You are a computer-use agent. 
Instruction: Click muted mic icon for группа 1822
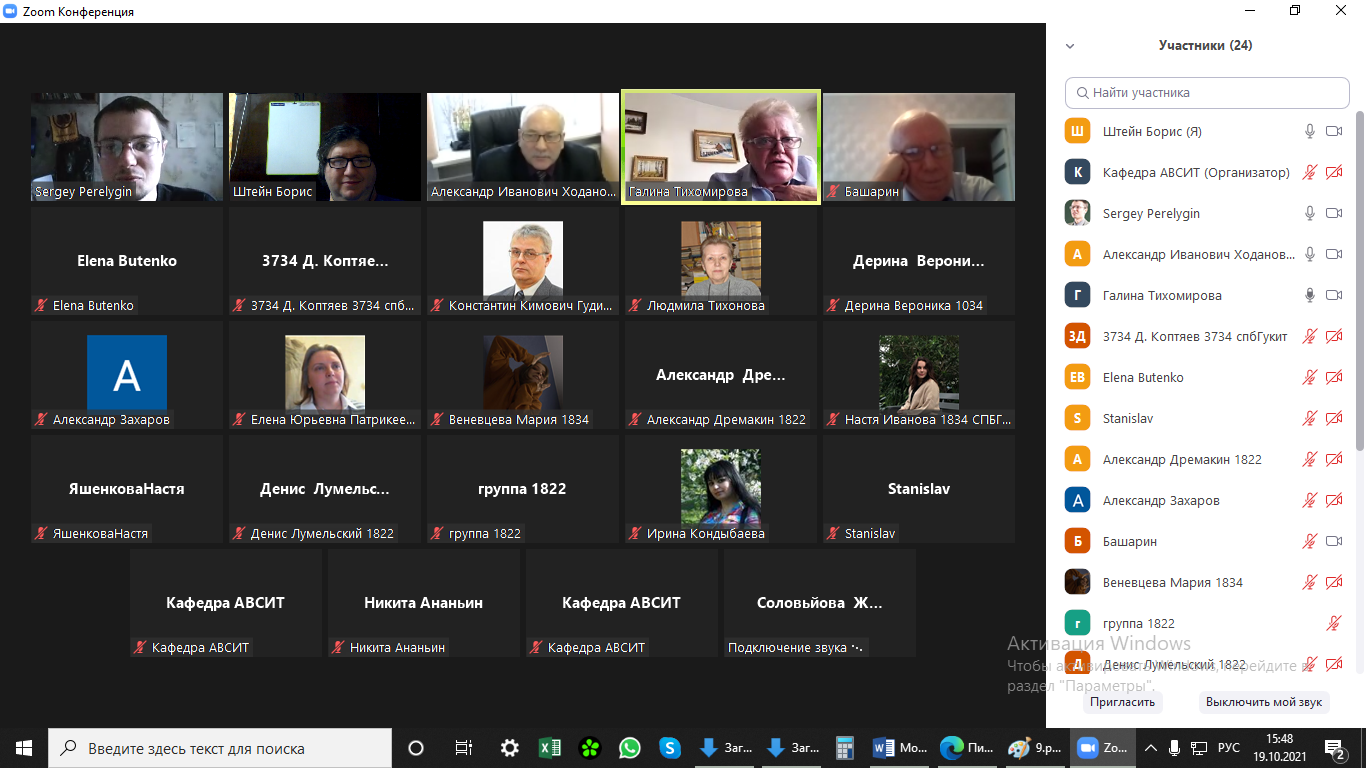(x=1334, y=623)
